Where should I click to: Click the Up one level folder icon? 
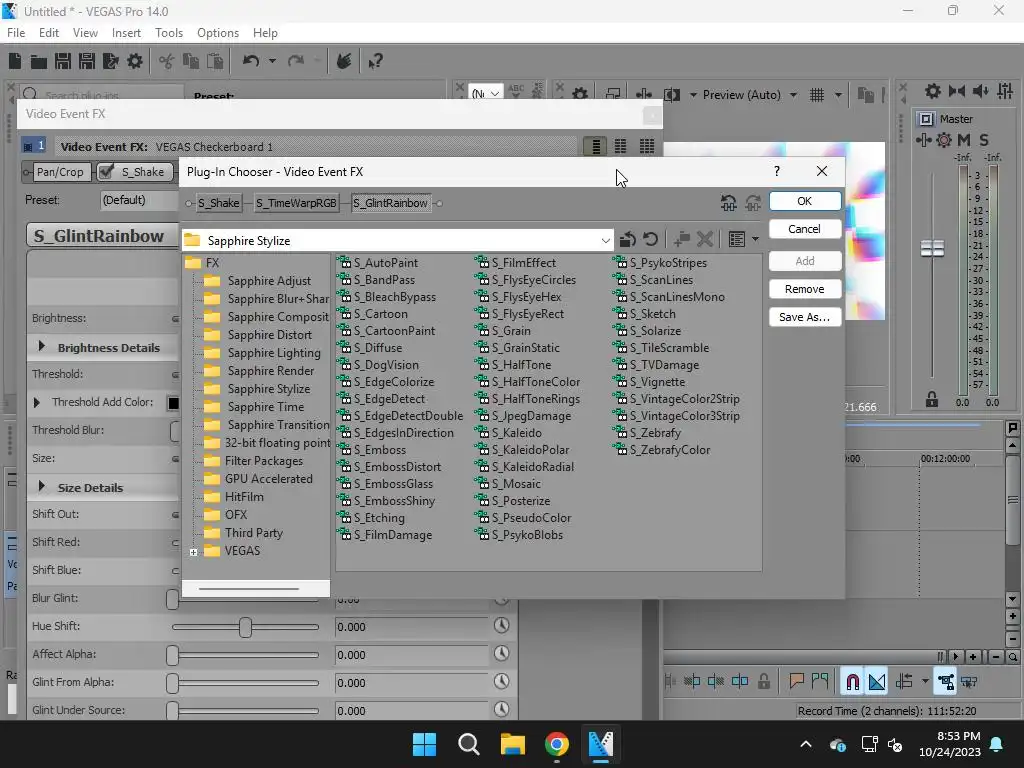pos(628,240)
